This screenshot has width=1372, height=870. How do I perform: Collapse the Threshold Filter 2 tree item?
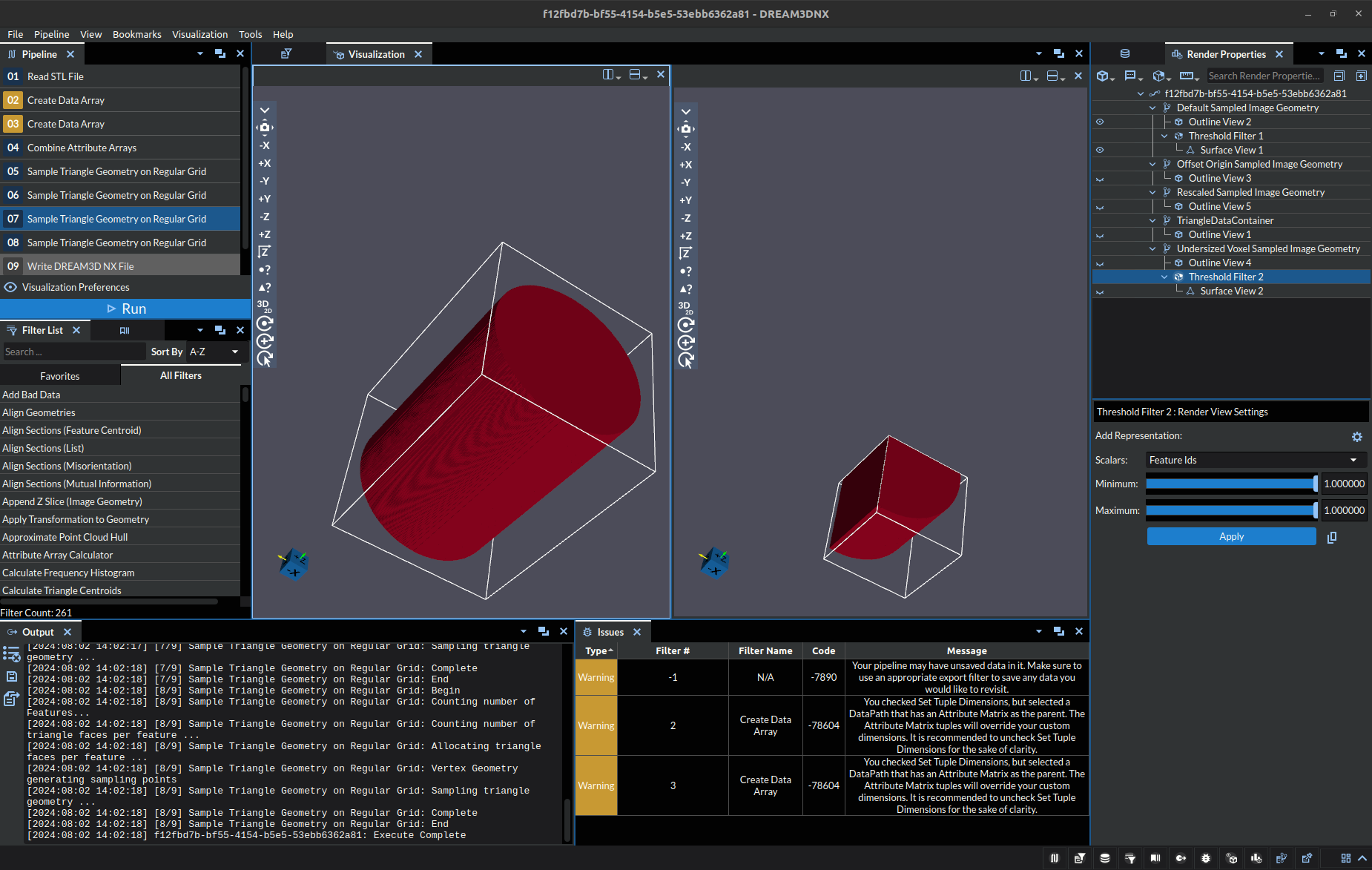1164,277
